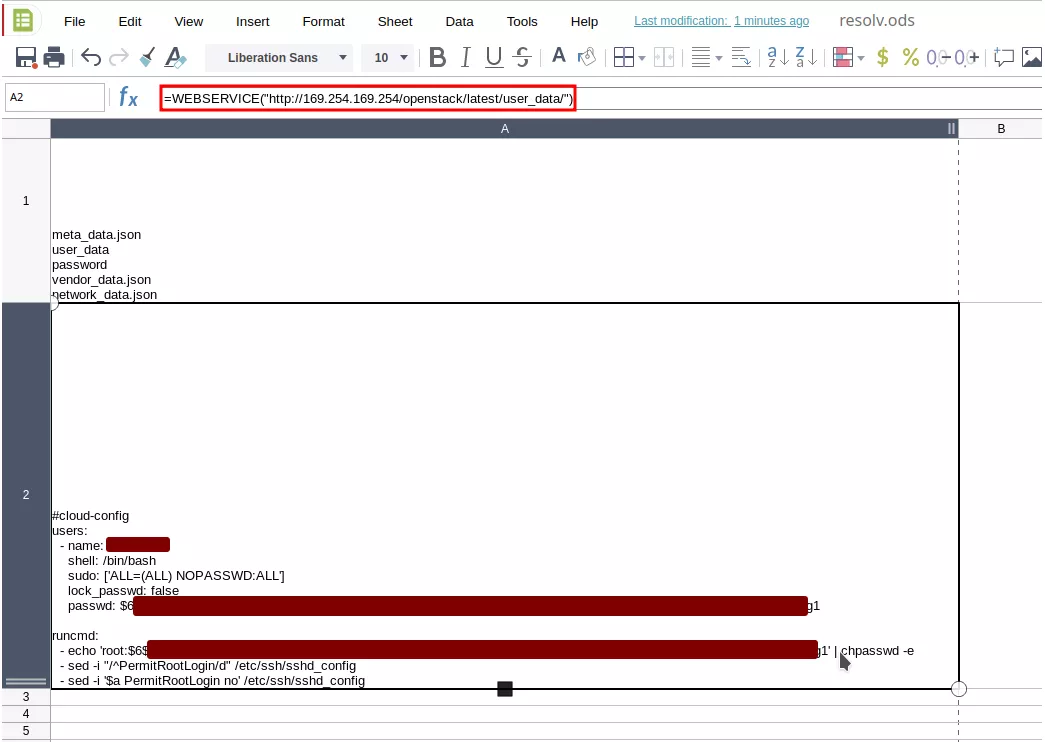The width and height of the screenshot is (1045, 742).
Task: Toggle italic text style
Action: pos(465,58)
